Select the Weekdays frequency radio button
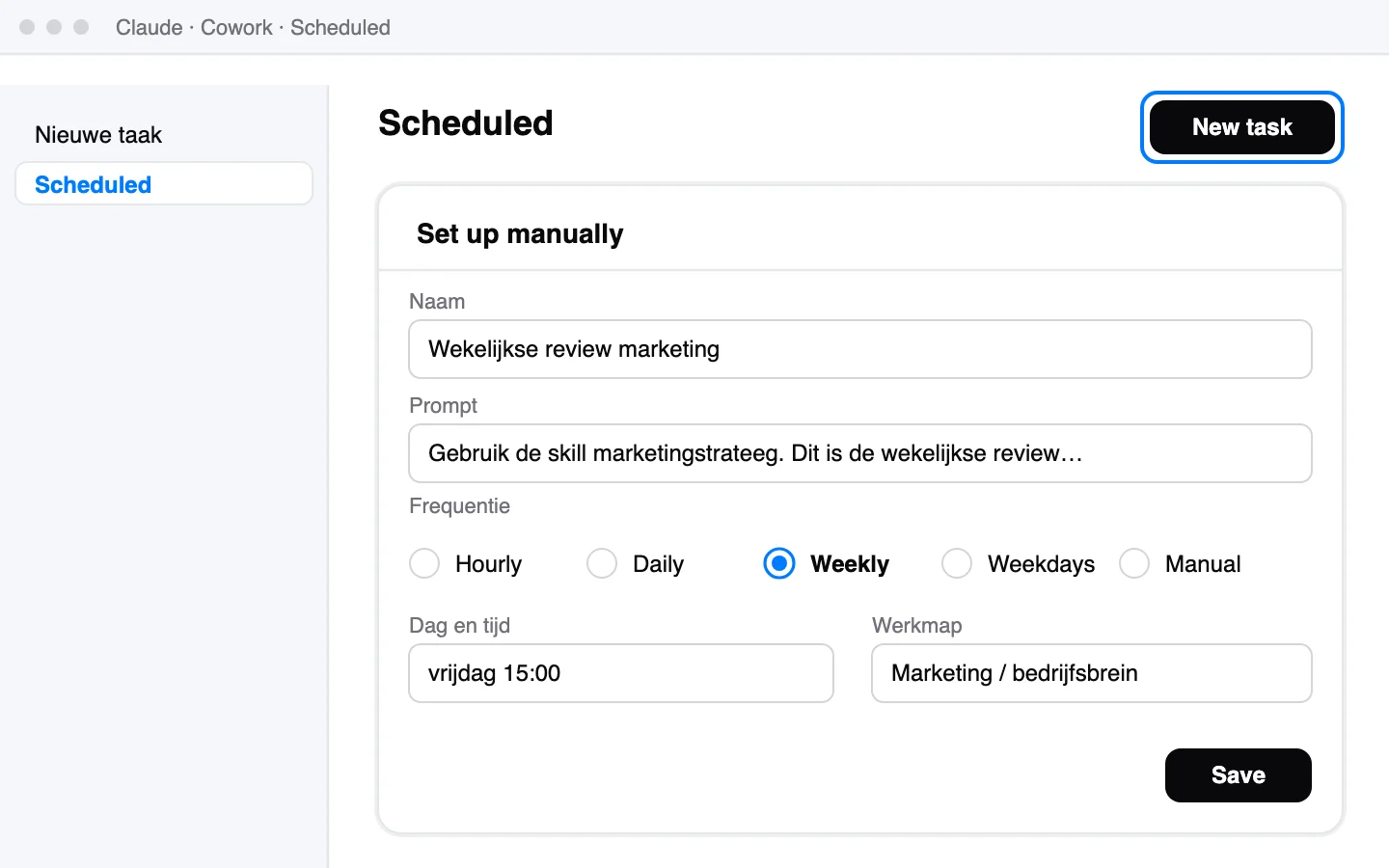Viewport: 1389px width, 868px height. point(957,563)
